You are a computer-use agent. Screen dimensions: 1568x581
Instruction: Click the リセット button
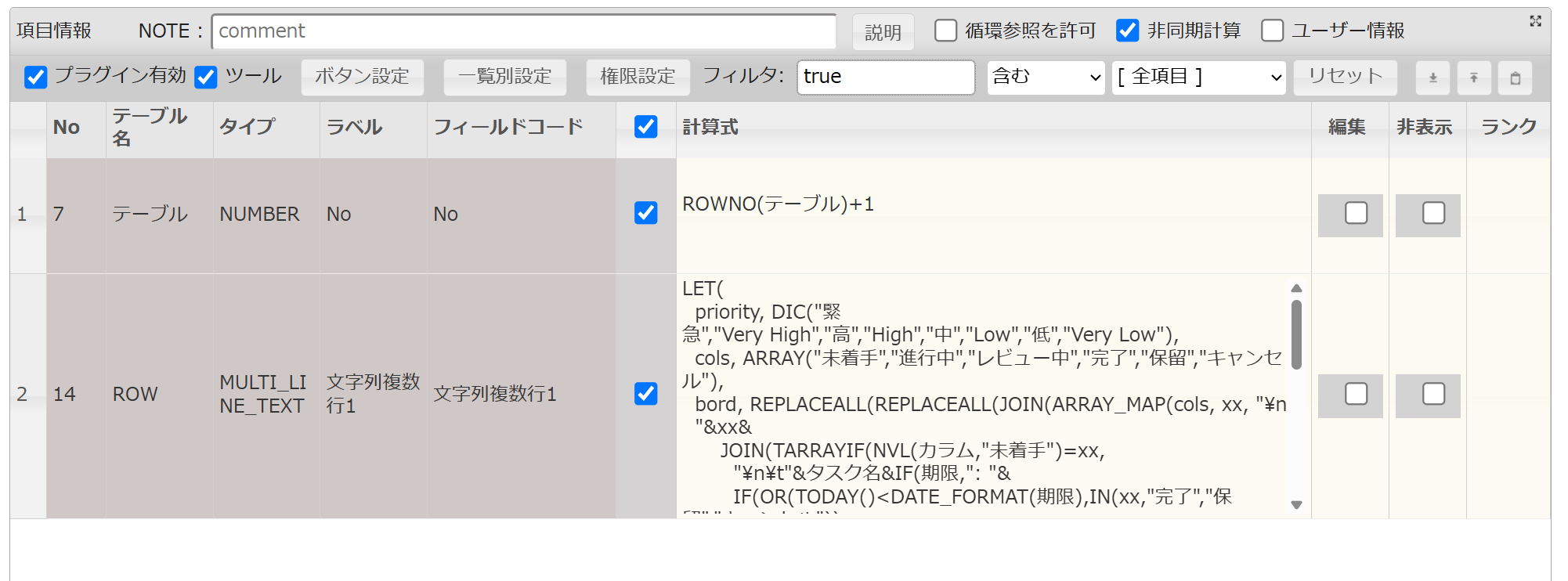[x=1346, y=78]
